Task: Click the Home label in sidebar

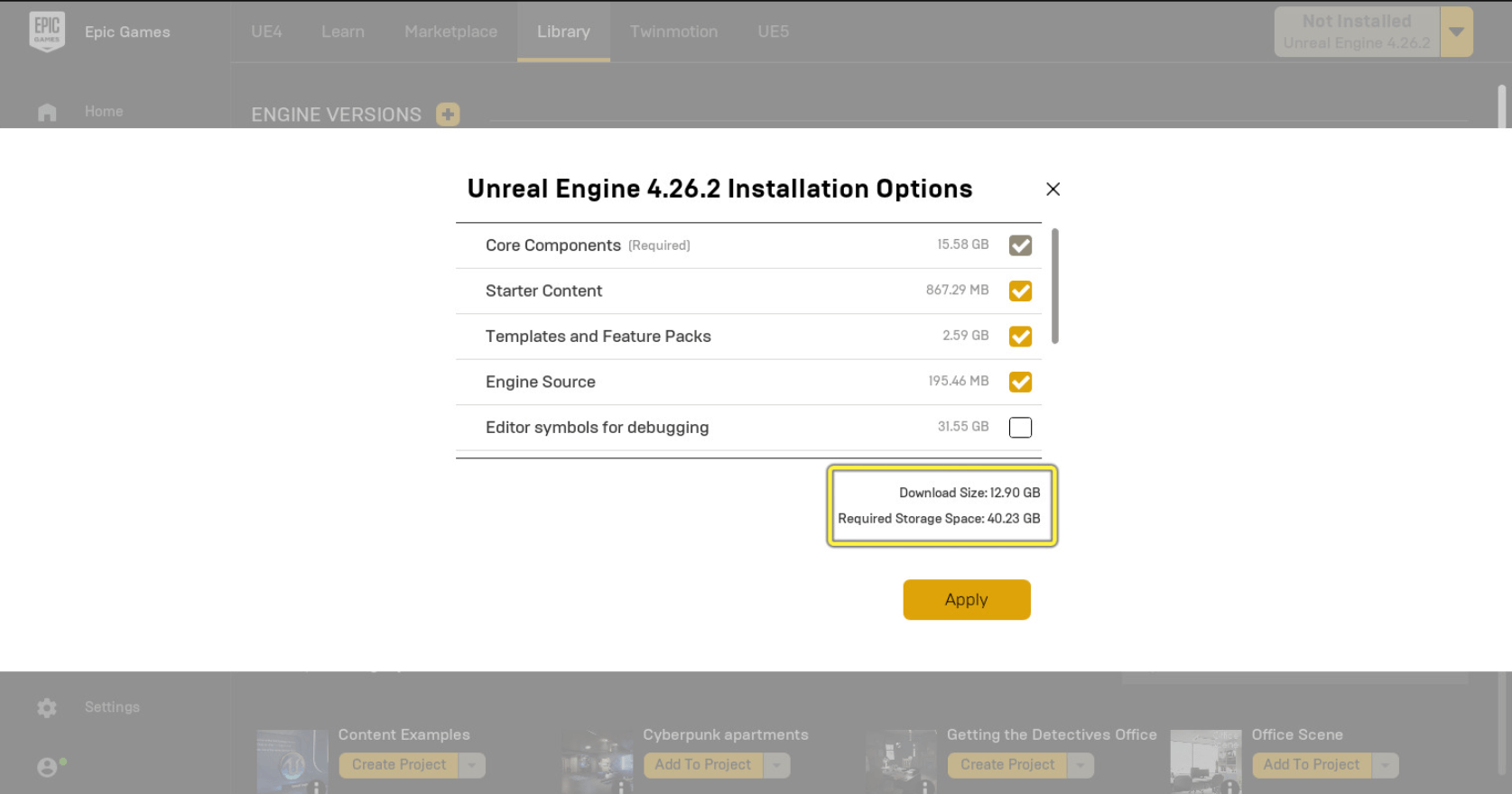Action: coord(104,112)
